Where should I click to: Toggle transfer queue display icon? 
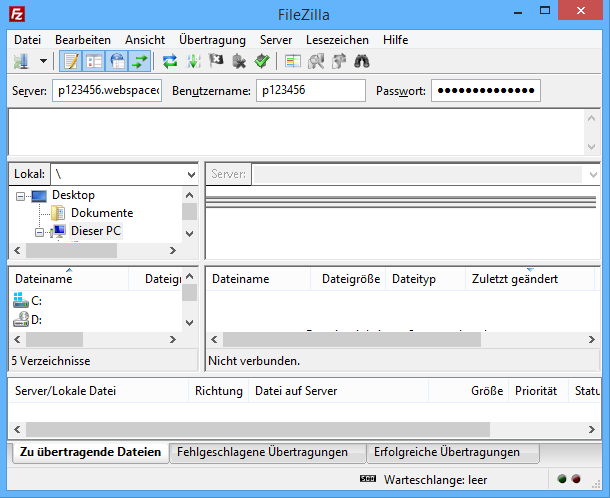click(140, 61)
